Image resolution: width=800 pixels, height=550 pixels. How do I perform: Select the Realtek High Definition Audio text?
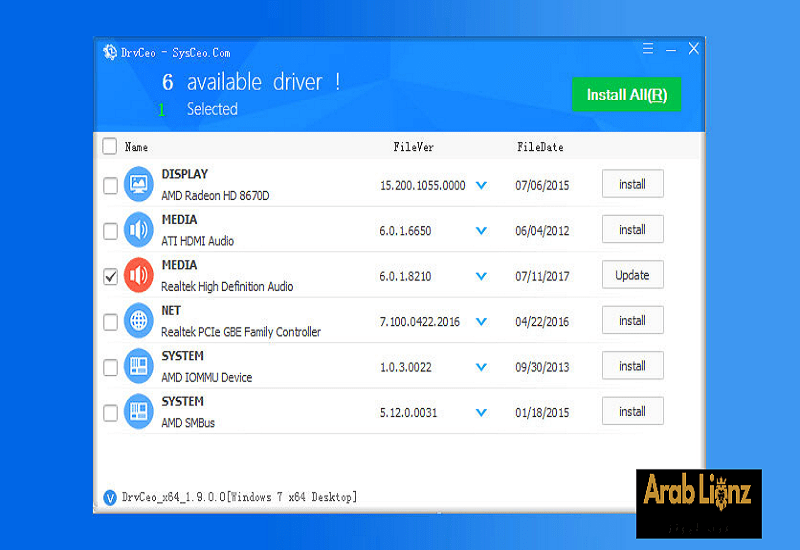point(227,286)
